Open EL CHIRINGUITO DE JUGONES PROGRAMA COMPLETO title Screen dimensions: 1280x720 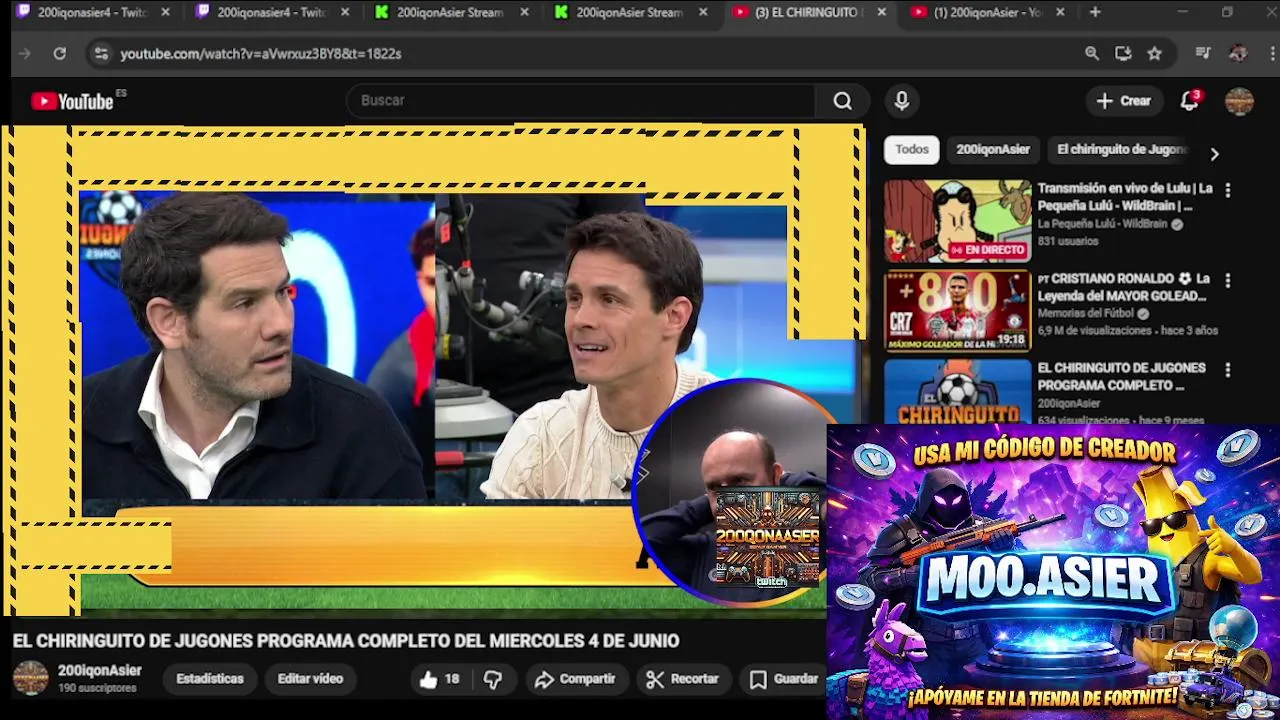click(x=1121, y=377)
